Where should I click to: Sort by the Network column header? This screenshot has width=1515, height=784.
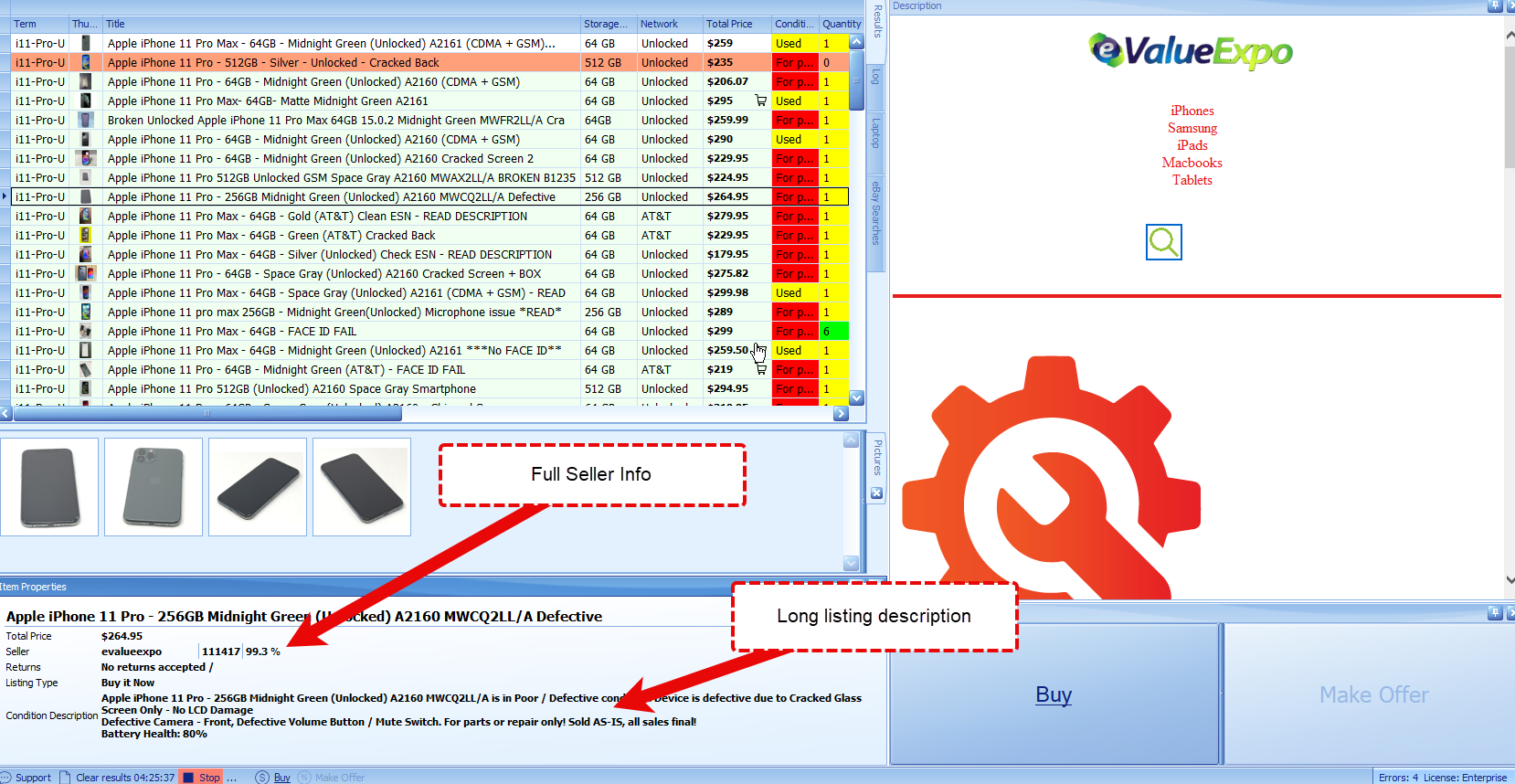pyautogui.click(x=670, y=24)
